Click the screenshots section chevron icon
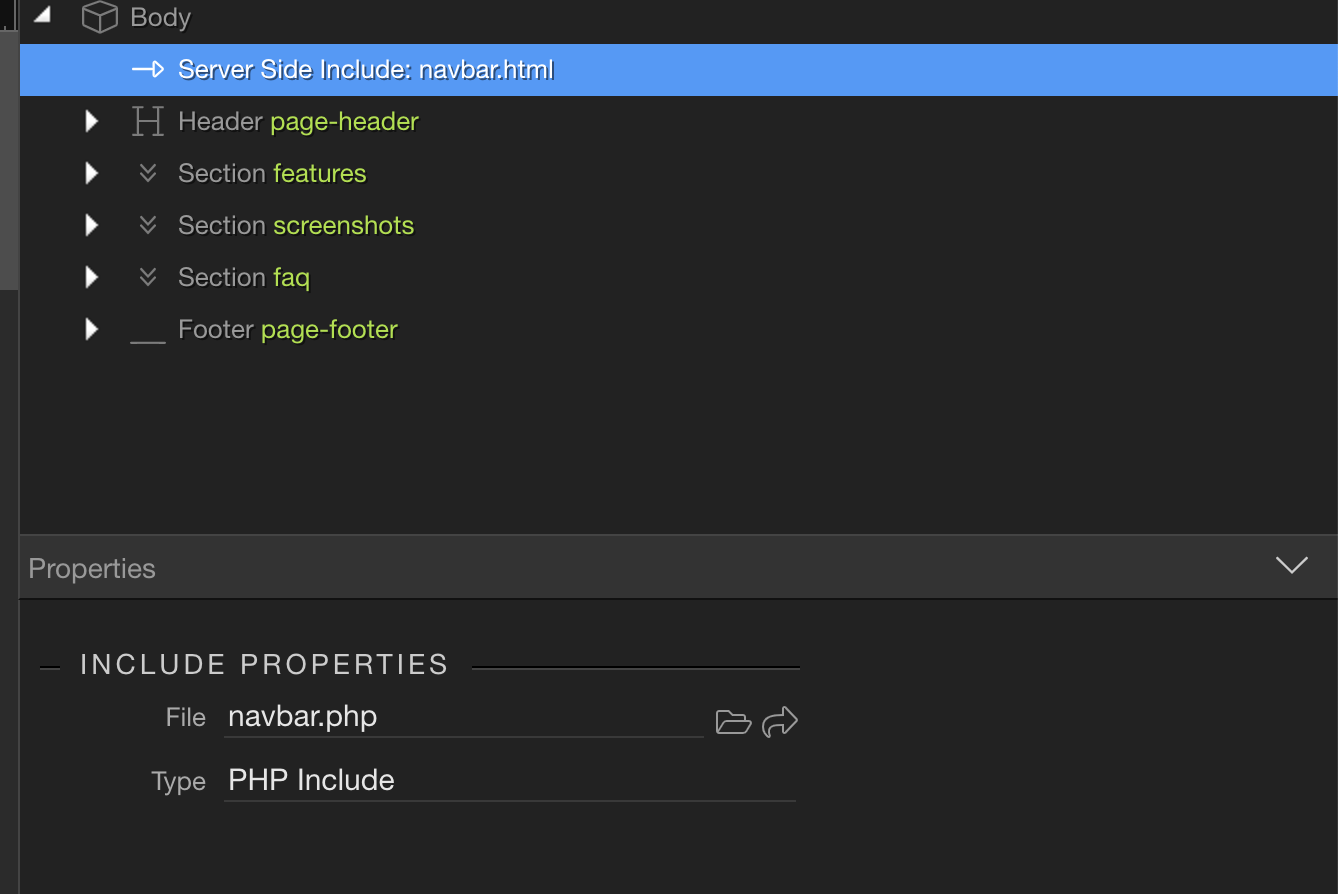 click(147, 226)
